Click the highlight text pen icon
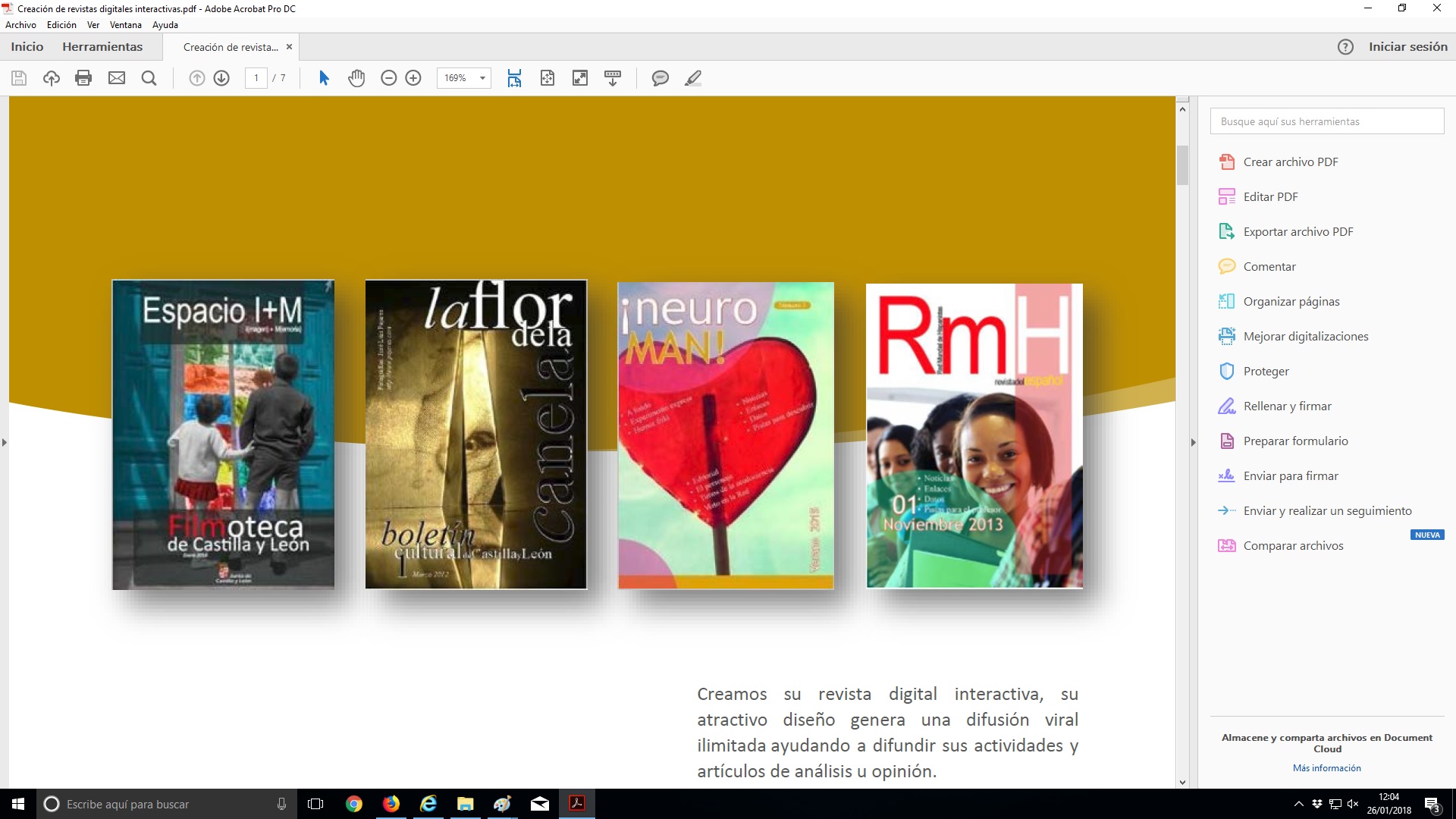This screenshot has width=1456, height=819. [x=692, y=78]
